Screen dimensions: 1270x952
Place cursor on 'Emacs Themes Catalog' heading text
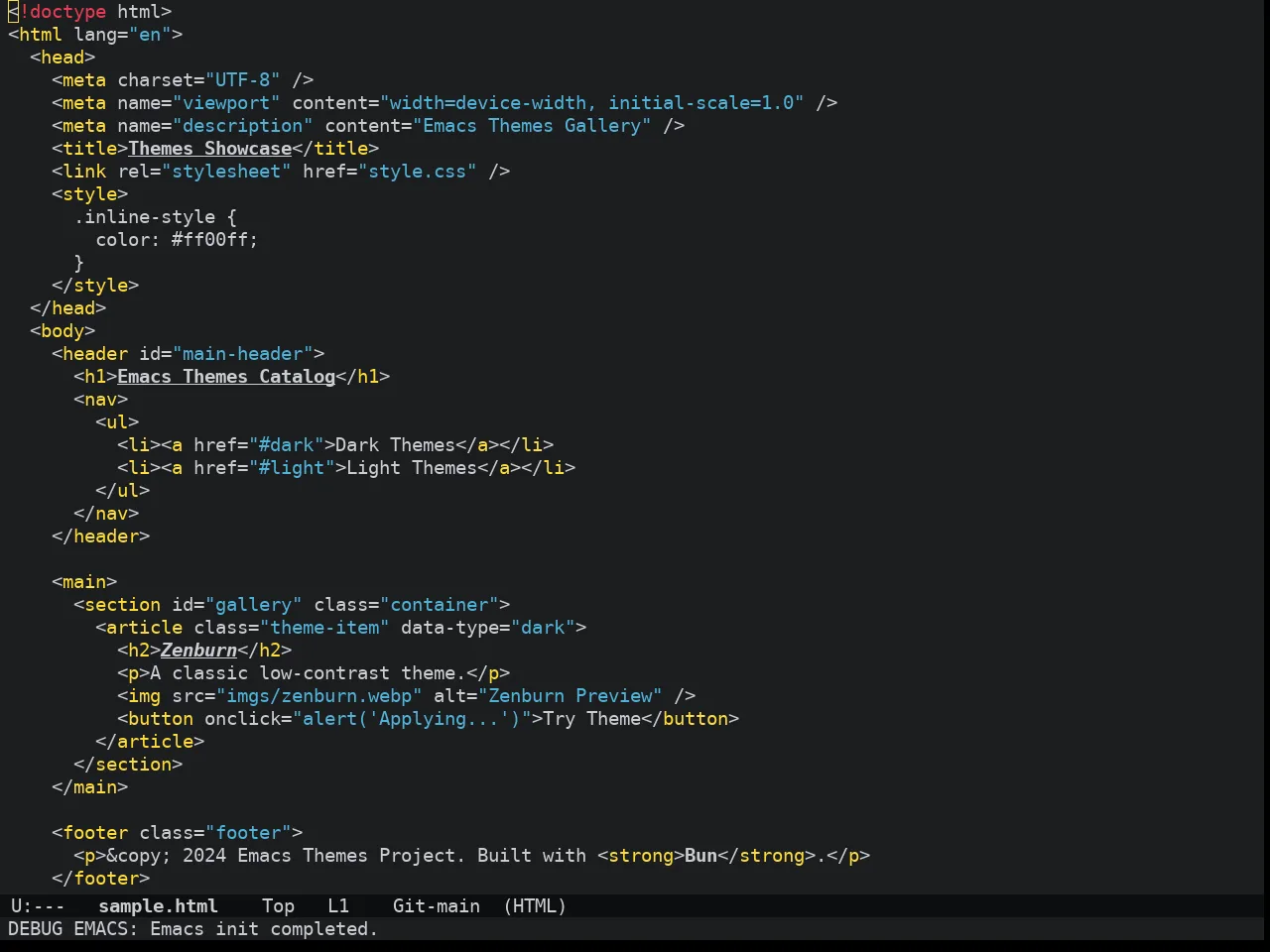[226, 377]
